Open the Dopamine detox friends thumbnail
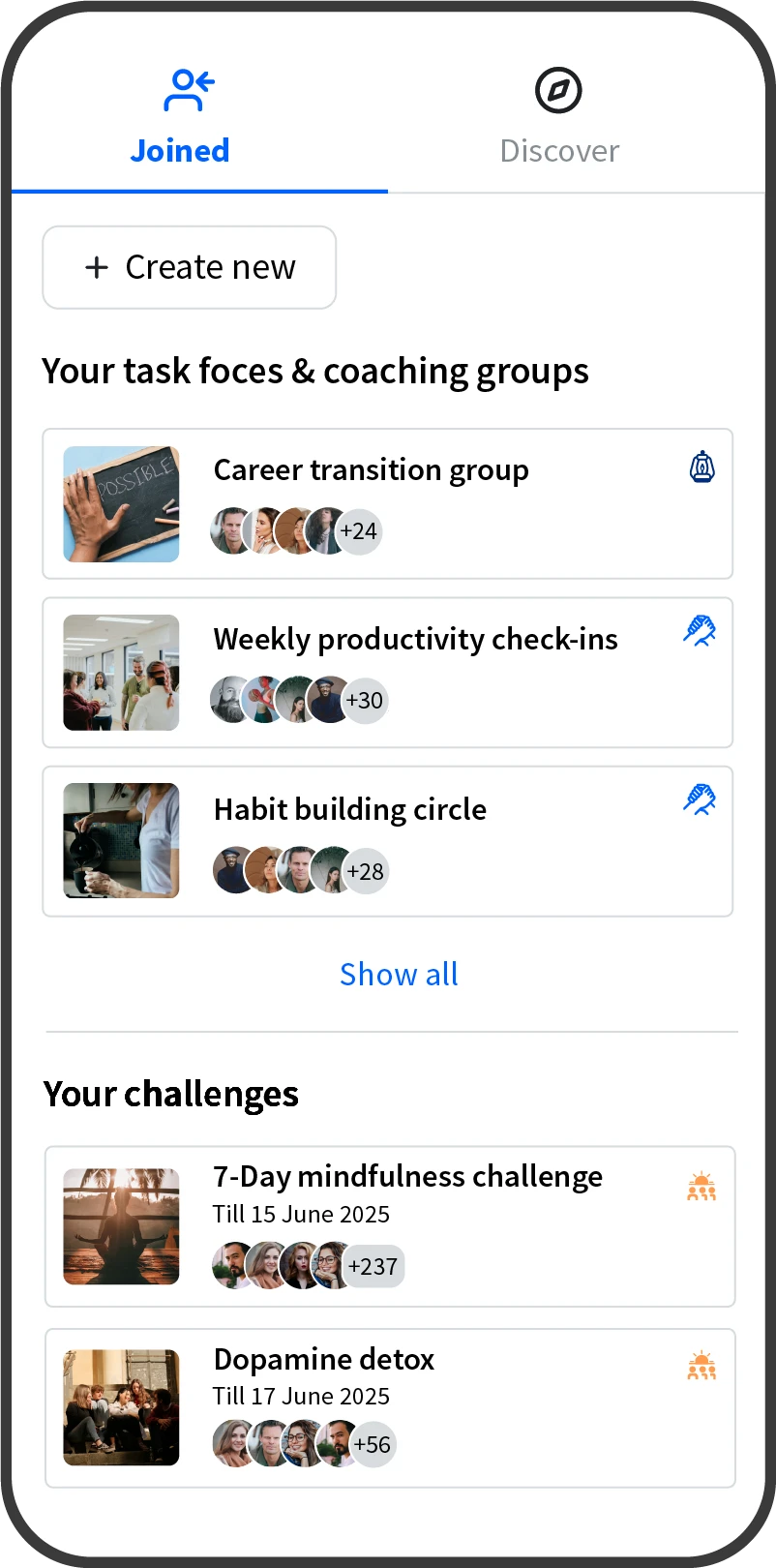The image size is (776, 1568). 121,1407
